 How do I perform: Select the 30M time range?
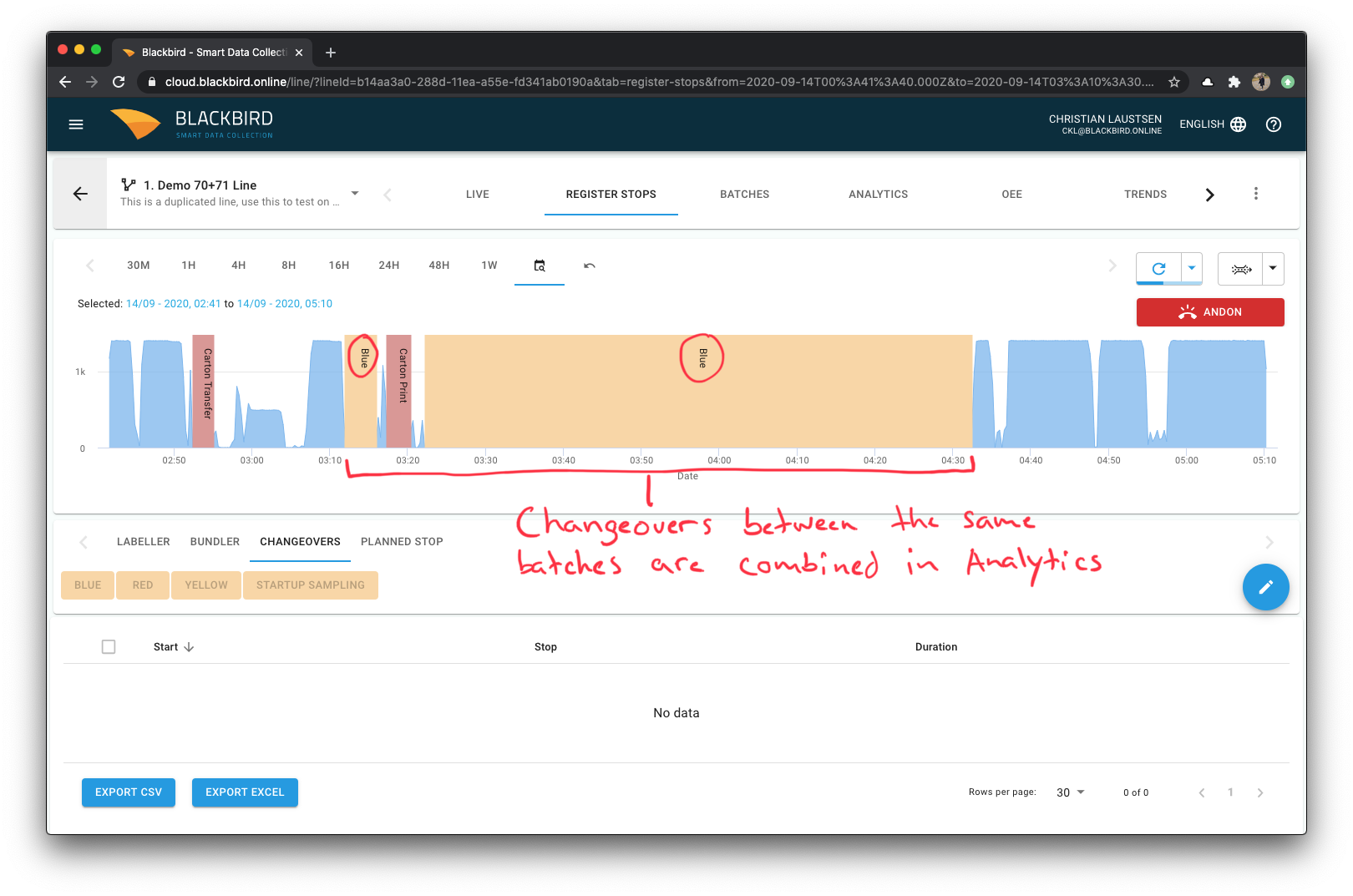tap(139, 266)
